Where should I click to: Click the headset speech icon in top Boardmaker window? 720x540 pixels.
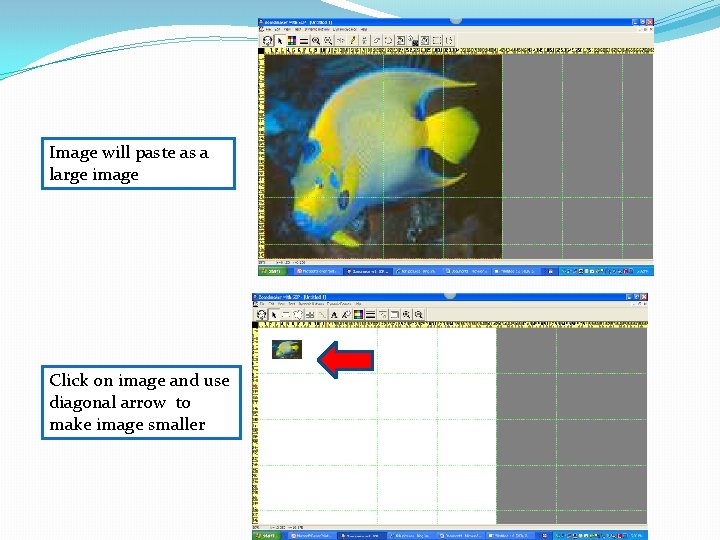267,40
